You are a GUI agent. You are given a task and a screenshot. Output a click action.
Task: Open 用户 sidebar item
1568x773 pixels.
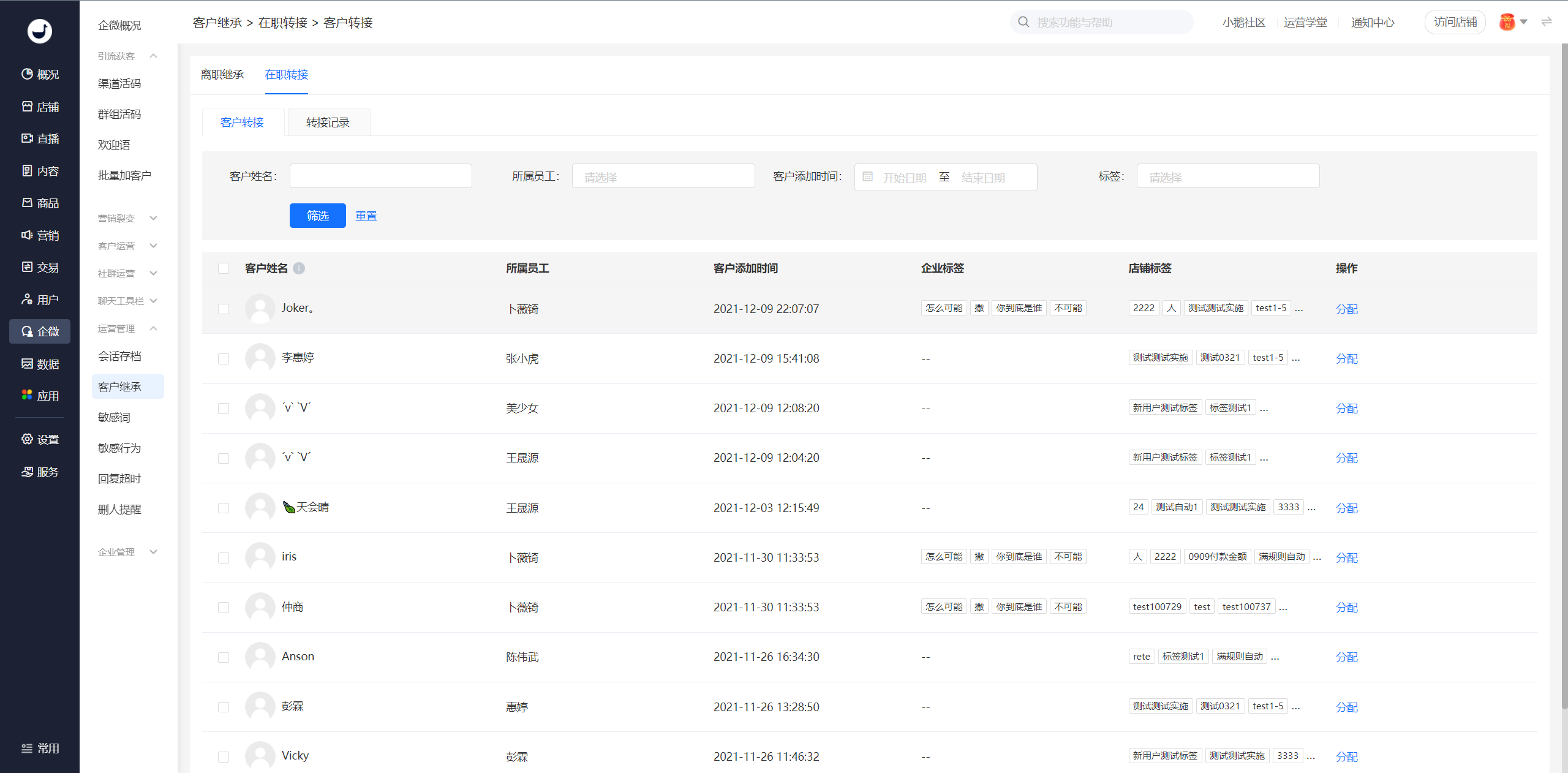click(40, 300)
